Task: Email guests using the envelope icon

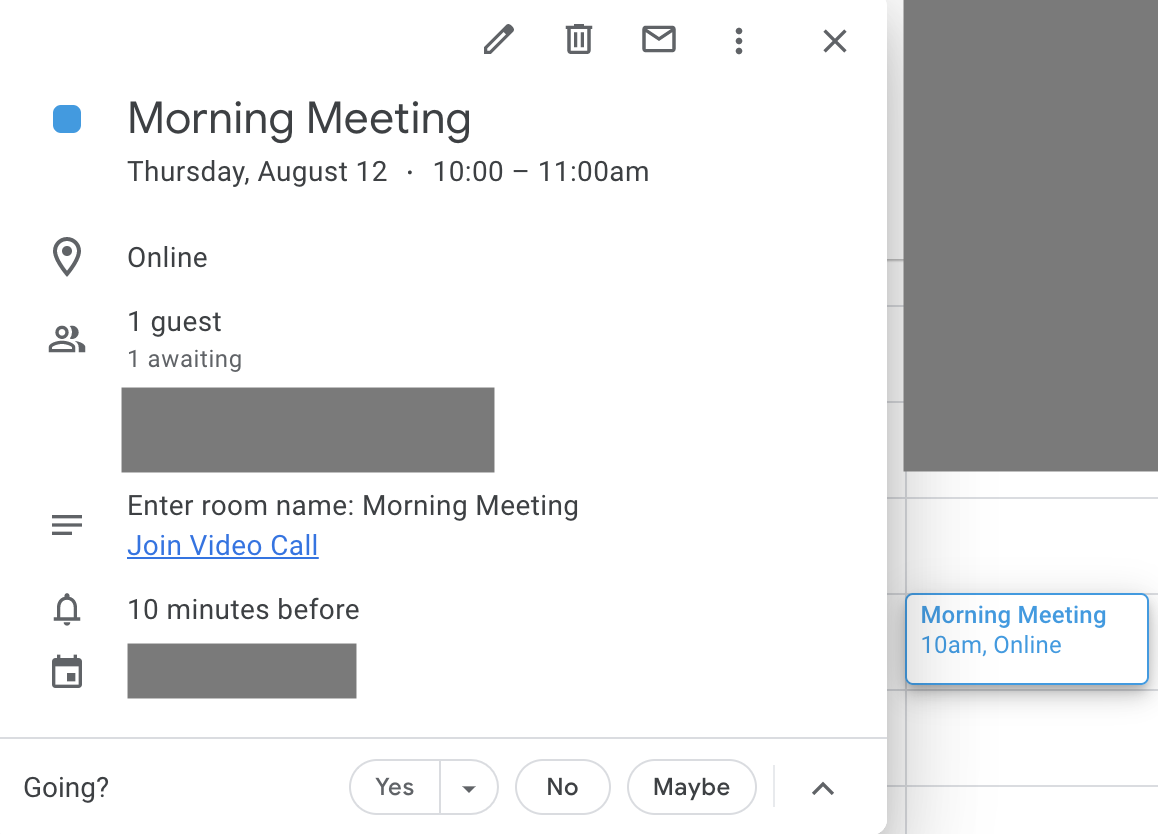Action: 659,39
